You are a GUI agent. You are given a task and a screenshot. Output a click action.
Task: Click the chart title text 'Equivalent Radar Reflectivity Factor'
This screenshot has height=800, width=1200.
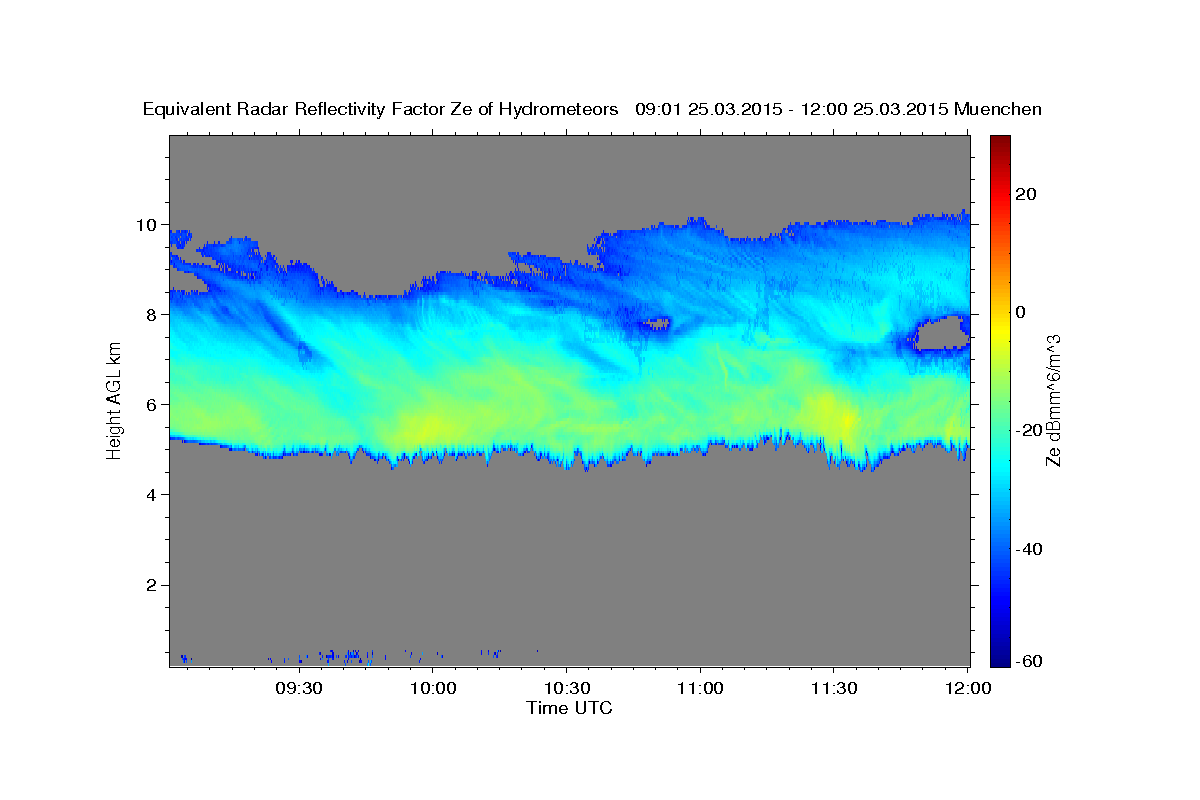tap(296, 110)
